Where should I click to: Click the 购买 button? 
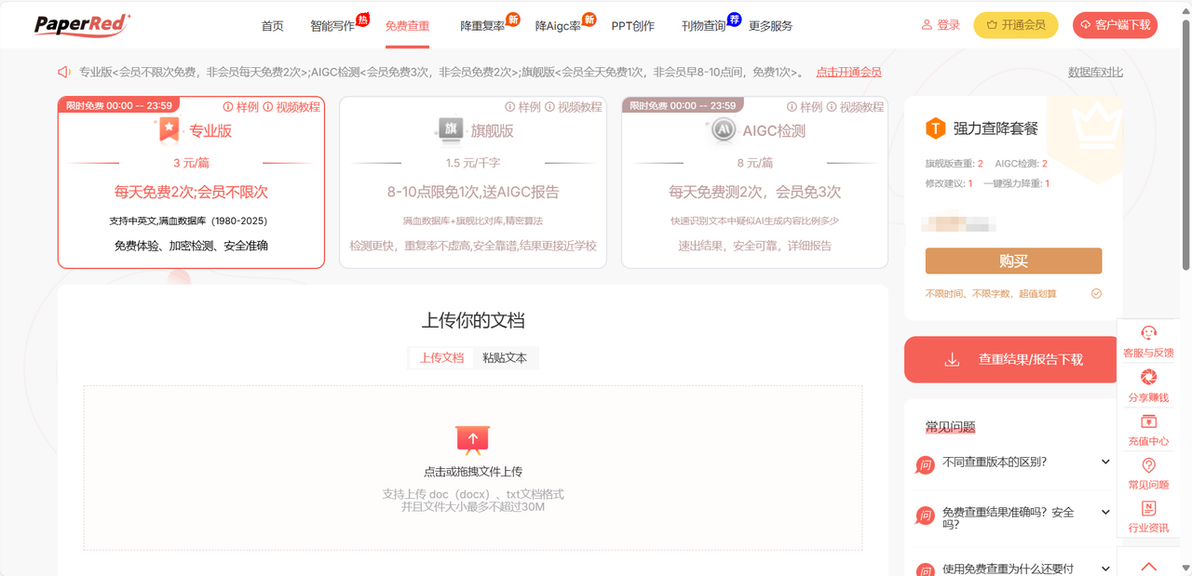pos(1013,261)
